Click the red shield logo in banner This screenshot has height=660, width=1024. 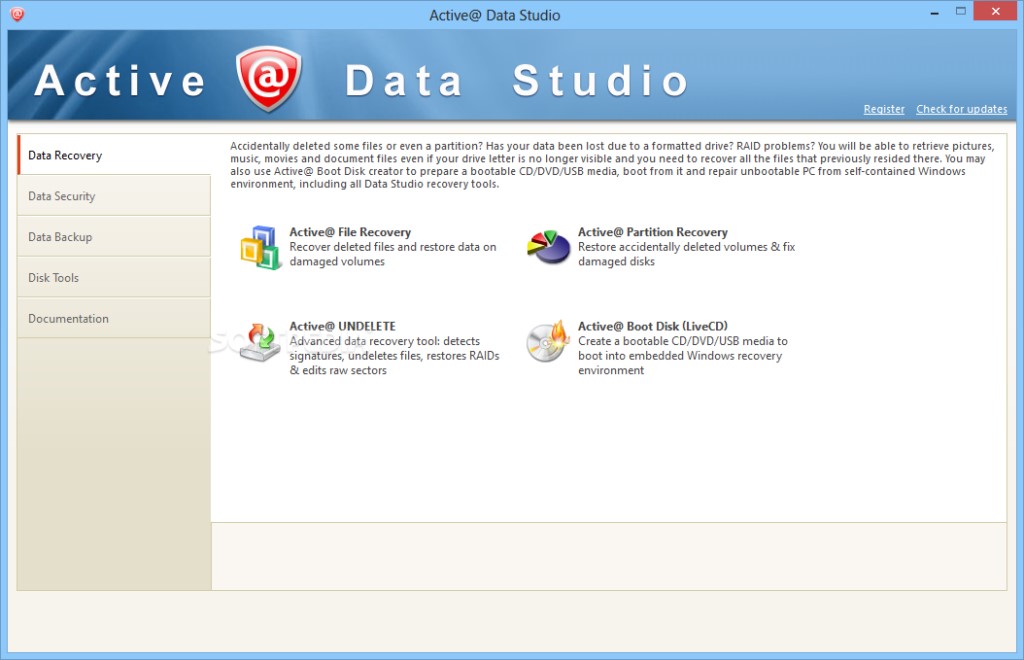[x=268, y=78]
